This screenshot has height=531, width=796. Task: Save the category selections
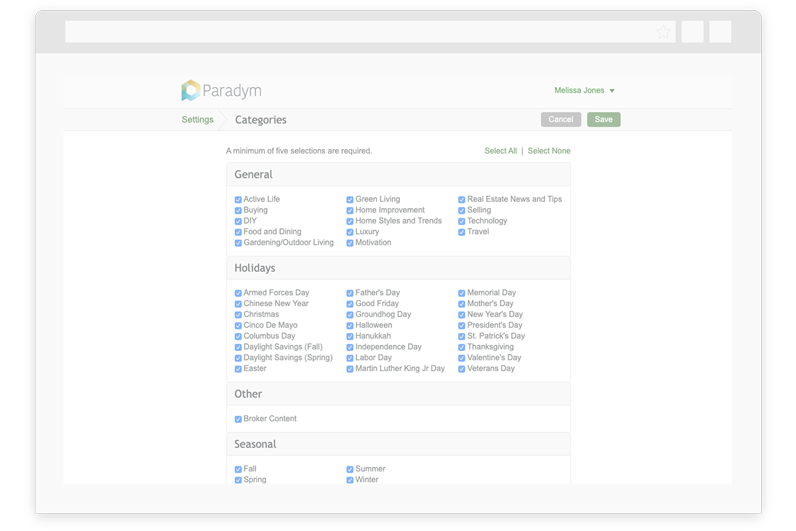[604, 119]
